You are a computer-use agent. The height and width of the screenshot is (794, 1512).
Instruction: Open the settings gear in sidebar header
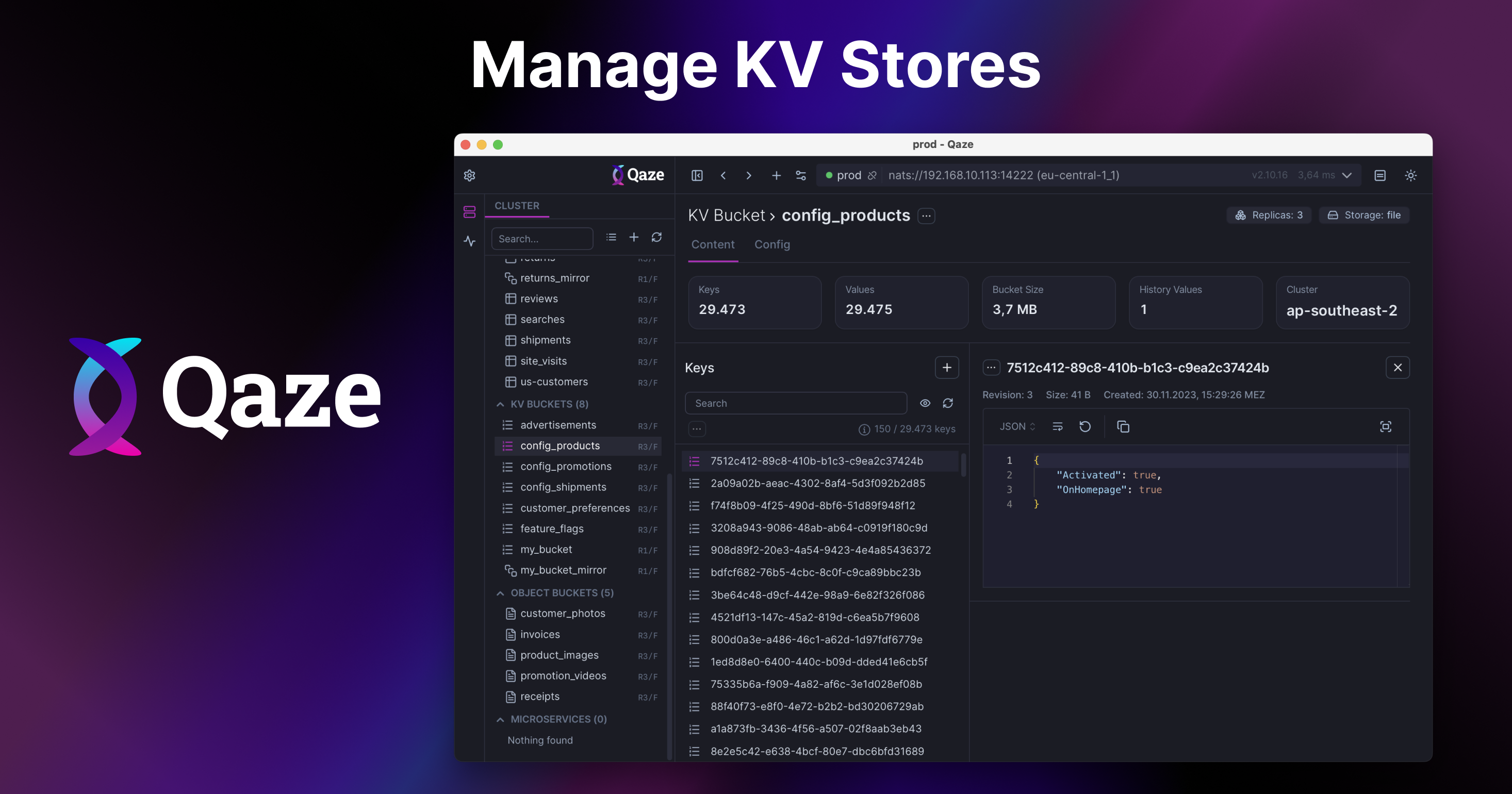point(470,175)
